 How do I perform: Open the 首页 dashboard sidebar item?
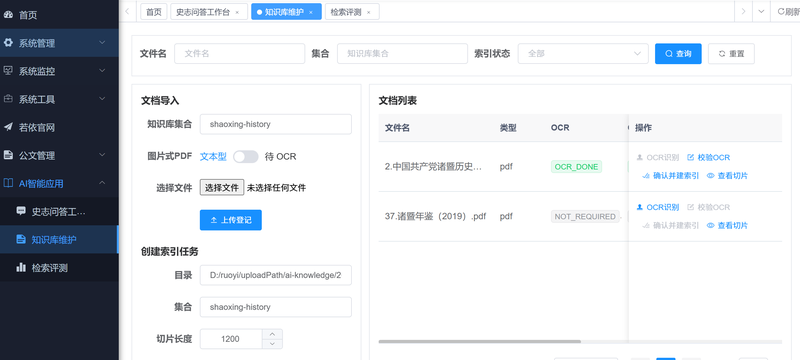(x=59, y=15)
